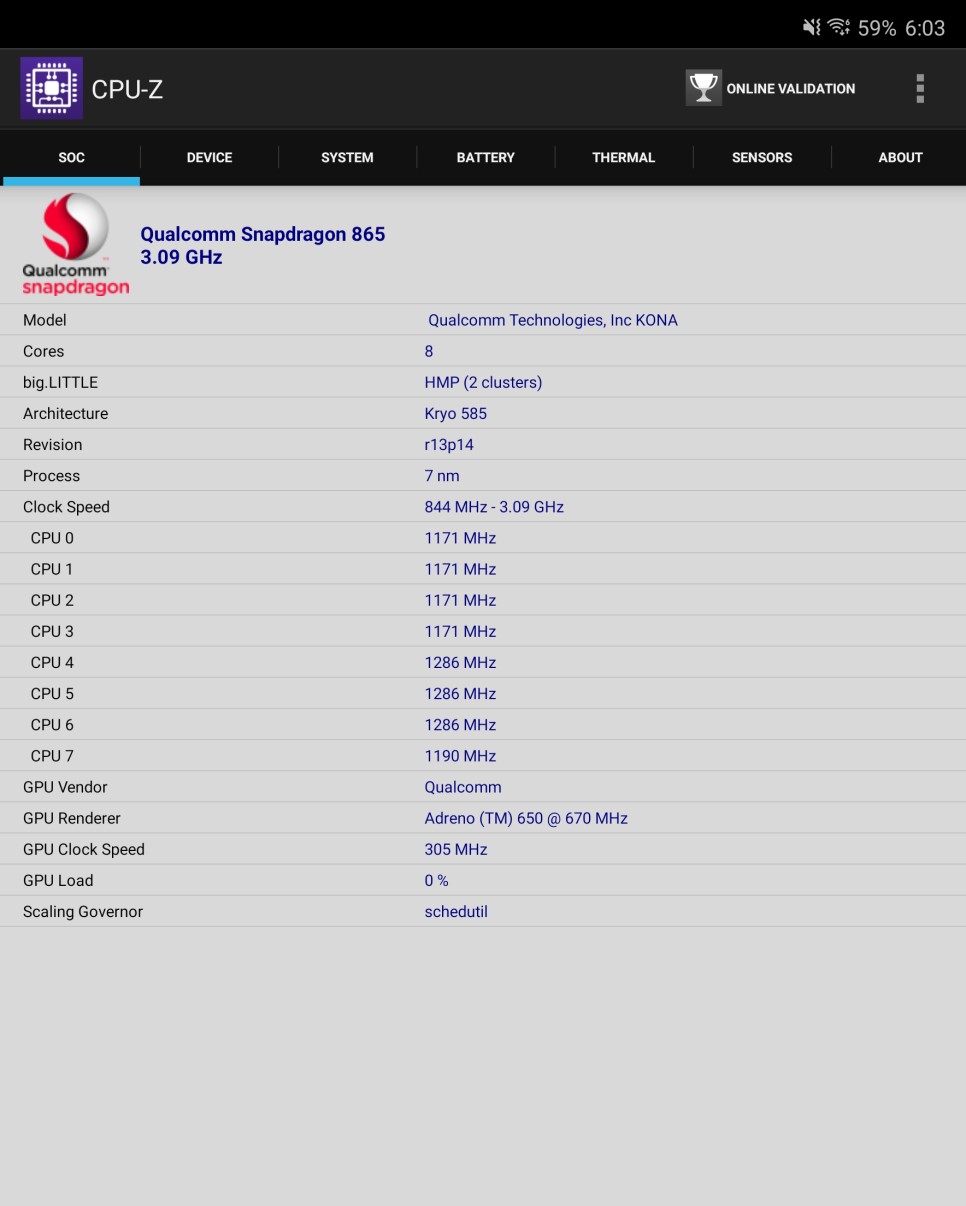Tap the HMP (2 clusters) value
This screenshot has height=1206, width=966.
[x=483, y=382]
